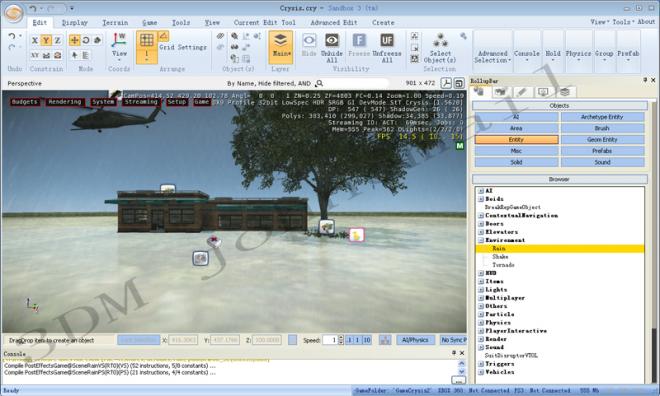Select the move mode tool
660x396 pixels.
coord(75,40)
